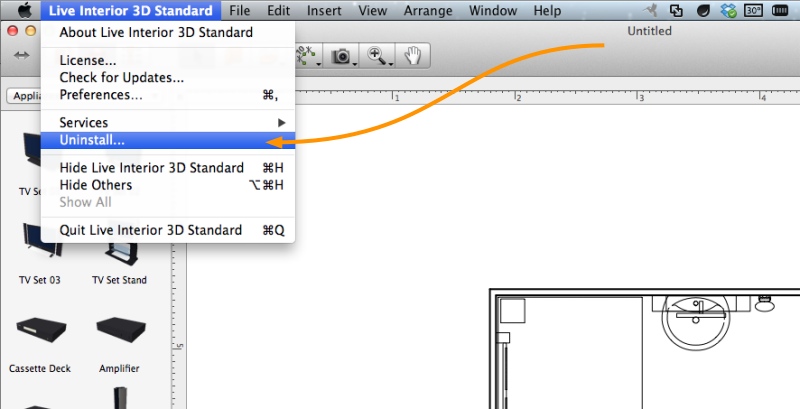Select the small lamp object near sink
Viewport: 800px width, 409px height.
tap(764, 303)
